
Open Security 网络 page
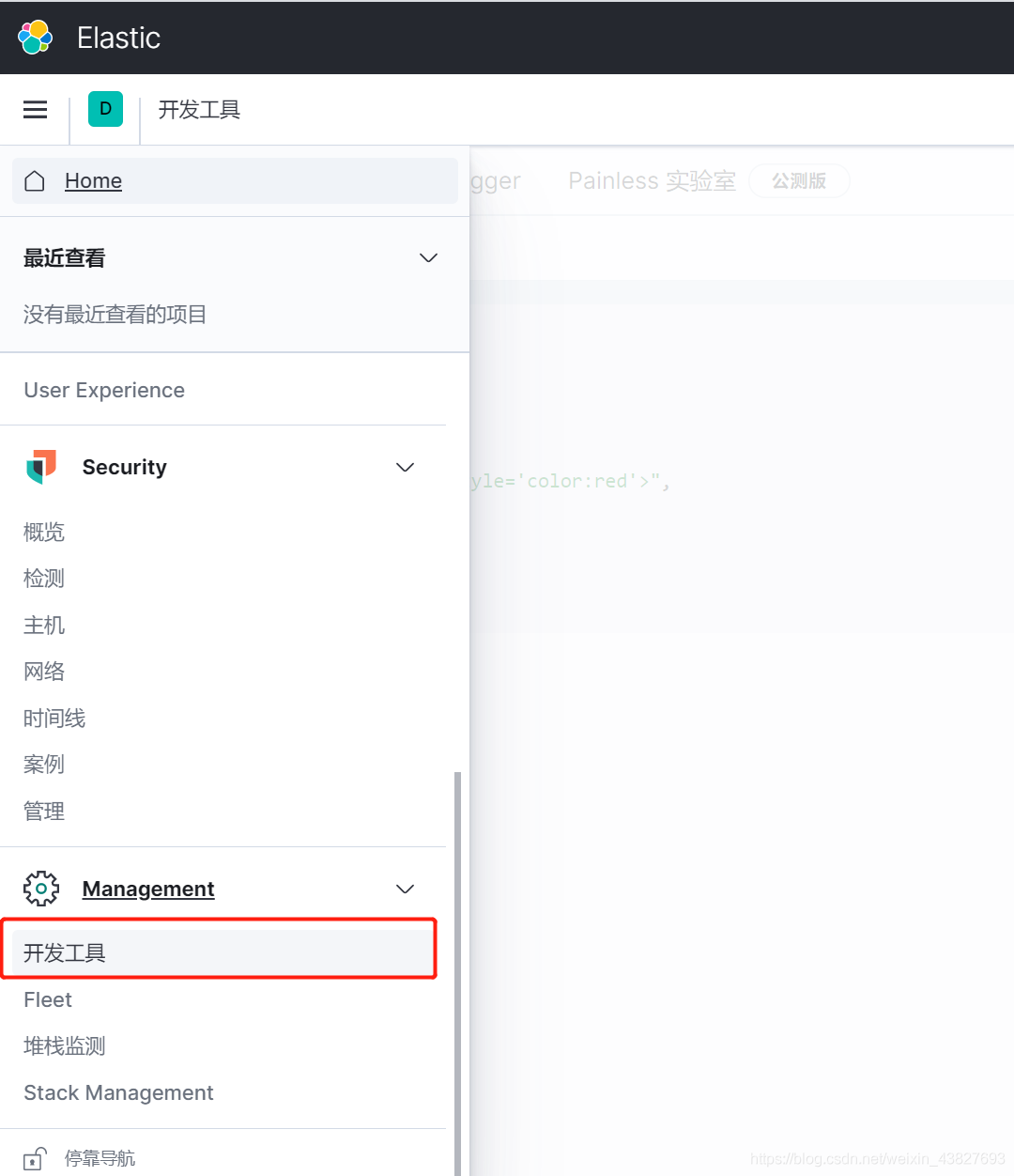[x=44, y=671]
